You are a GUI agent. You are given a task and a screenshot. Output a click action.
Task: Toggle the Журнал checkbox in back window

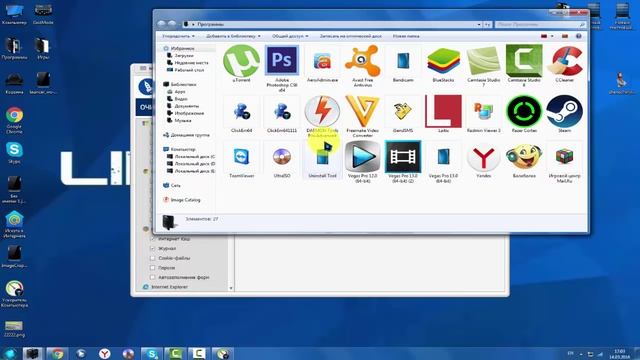pos(153,248)
